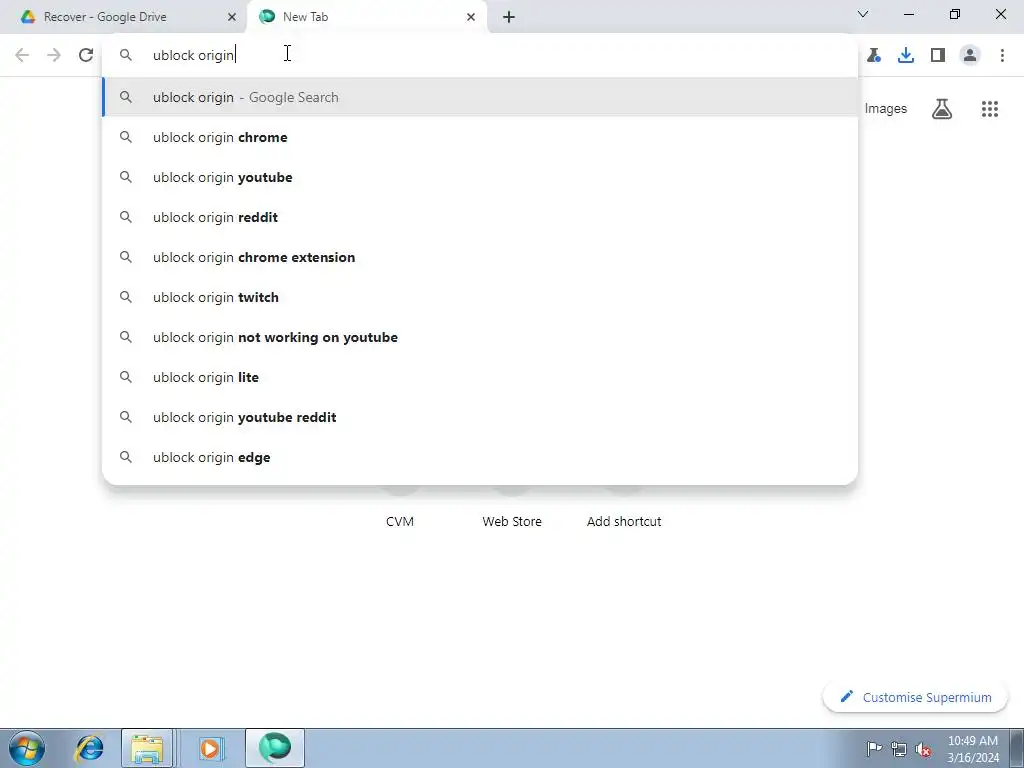
Task: Choose the 'ublock origin - Google Search' suggestion
Action: click(480, 97)
